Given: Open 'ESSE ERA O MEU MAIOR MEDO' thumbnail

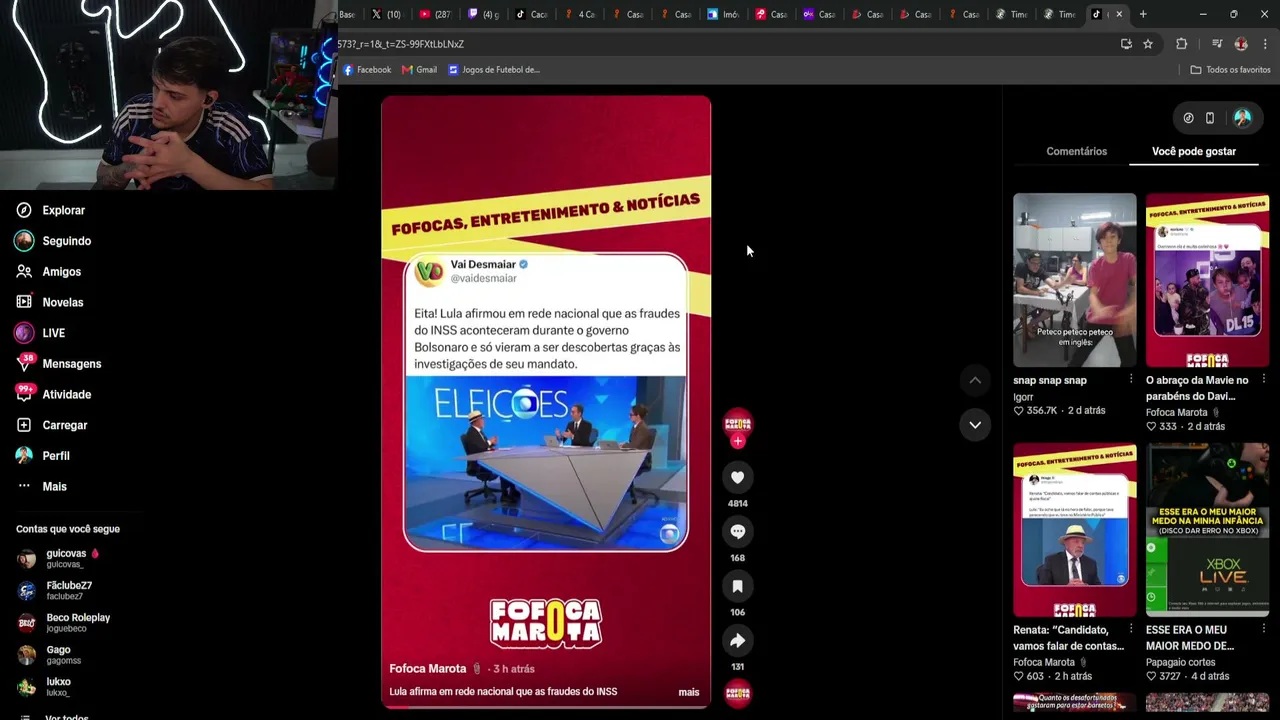Looking at the screenshot, I should coord(1207,530).
